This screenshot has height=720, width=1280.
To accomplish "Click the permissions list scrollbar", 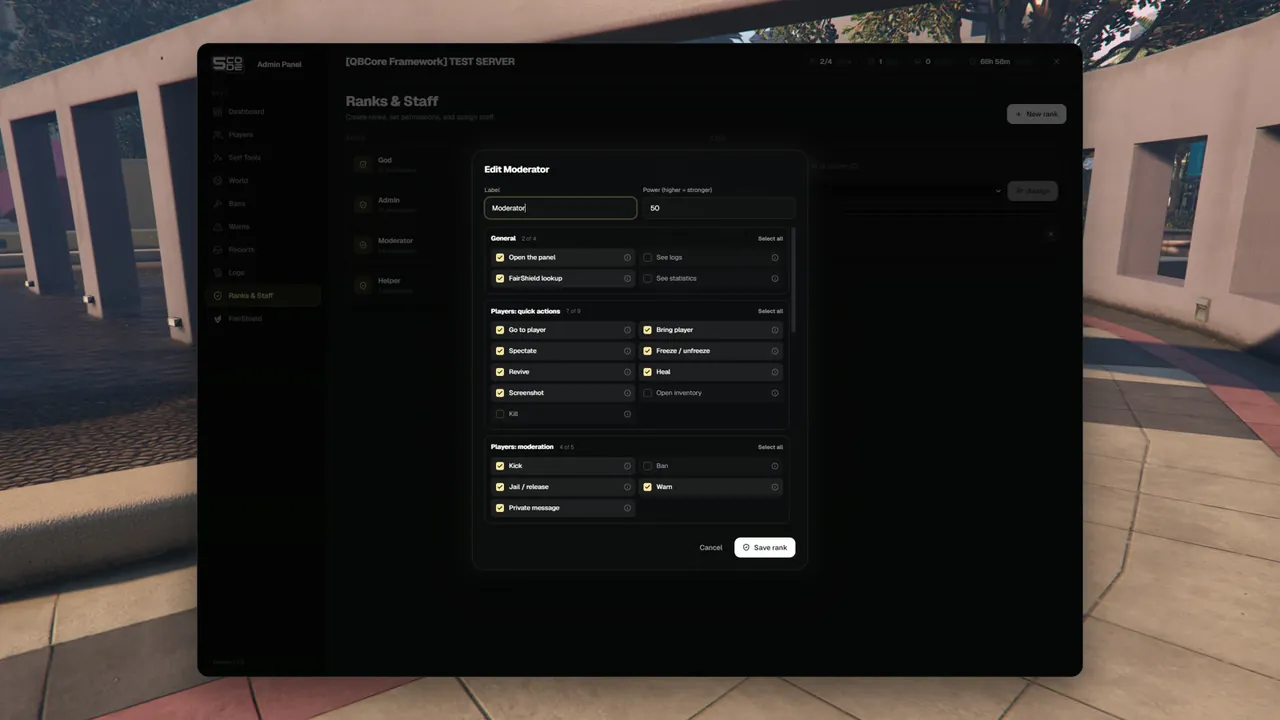I will coord(794,280).
